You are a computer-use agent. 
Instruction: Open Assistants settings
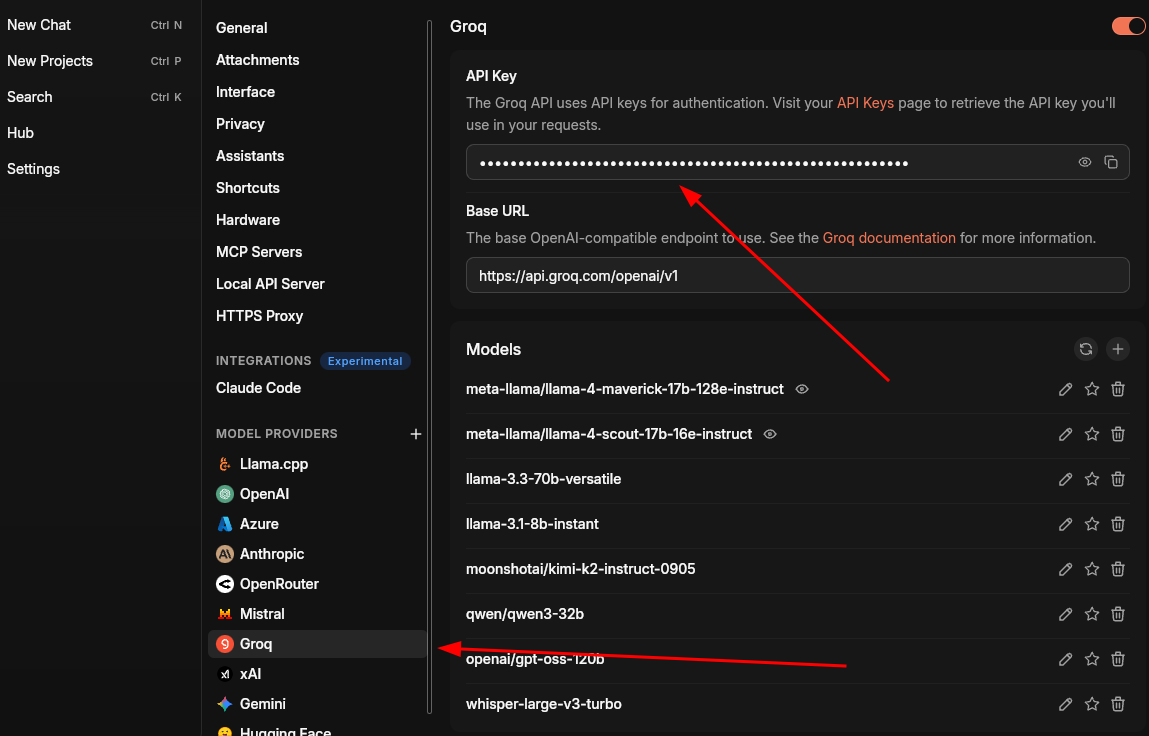pyautogui.click(x=250, y=156)
